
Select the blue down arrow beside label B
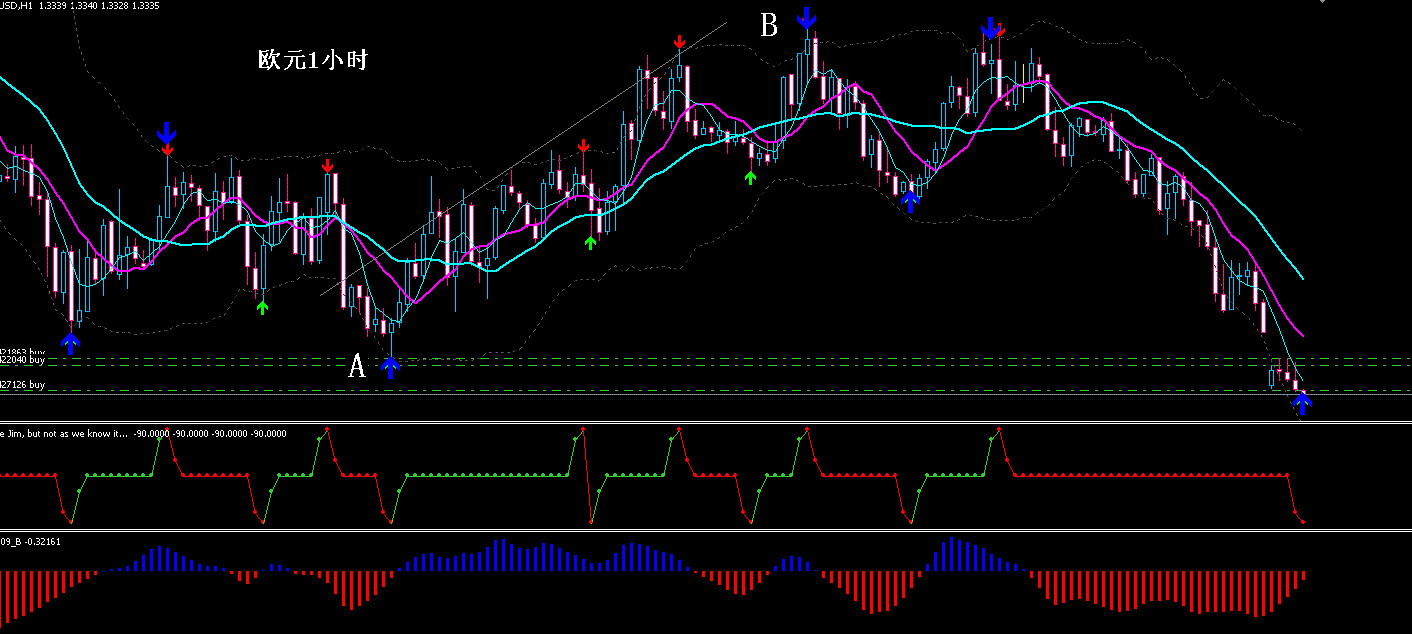click(806, 18)
